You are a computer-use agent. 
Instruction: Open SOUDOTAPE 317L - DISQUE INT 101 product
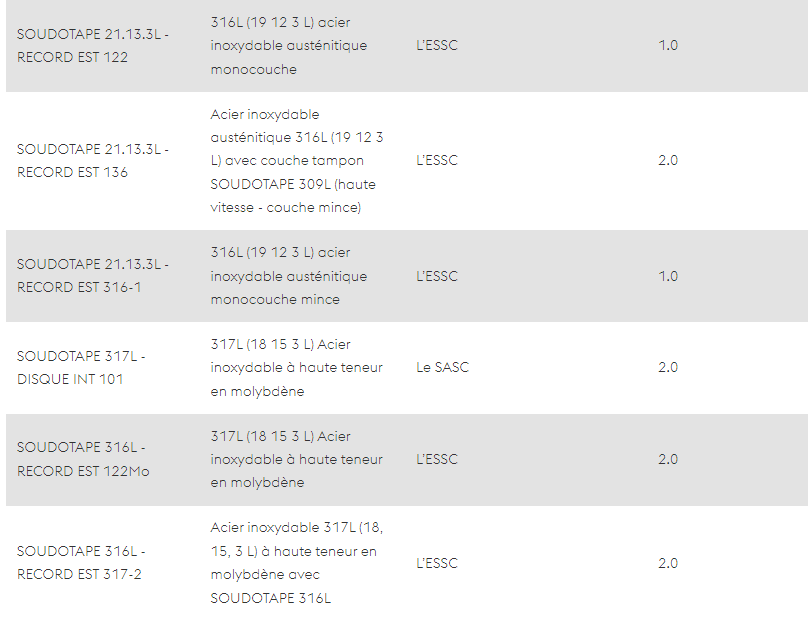81,367
